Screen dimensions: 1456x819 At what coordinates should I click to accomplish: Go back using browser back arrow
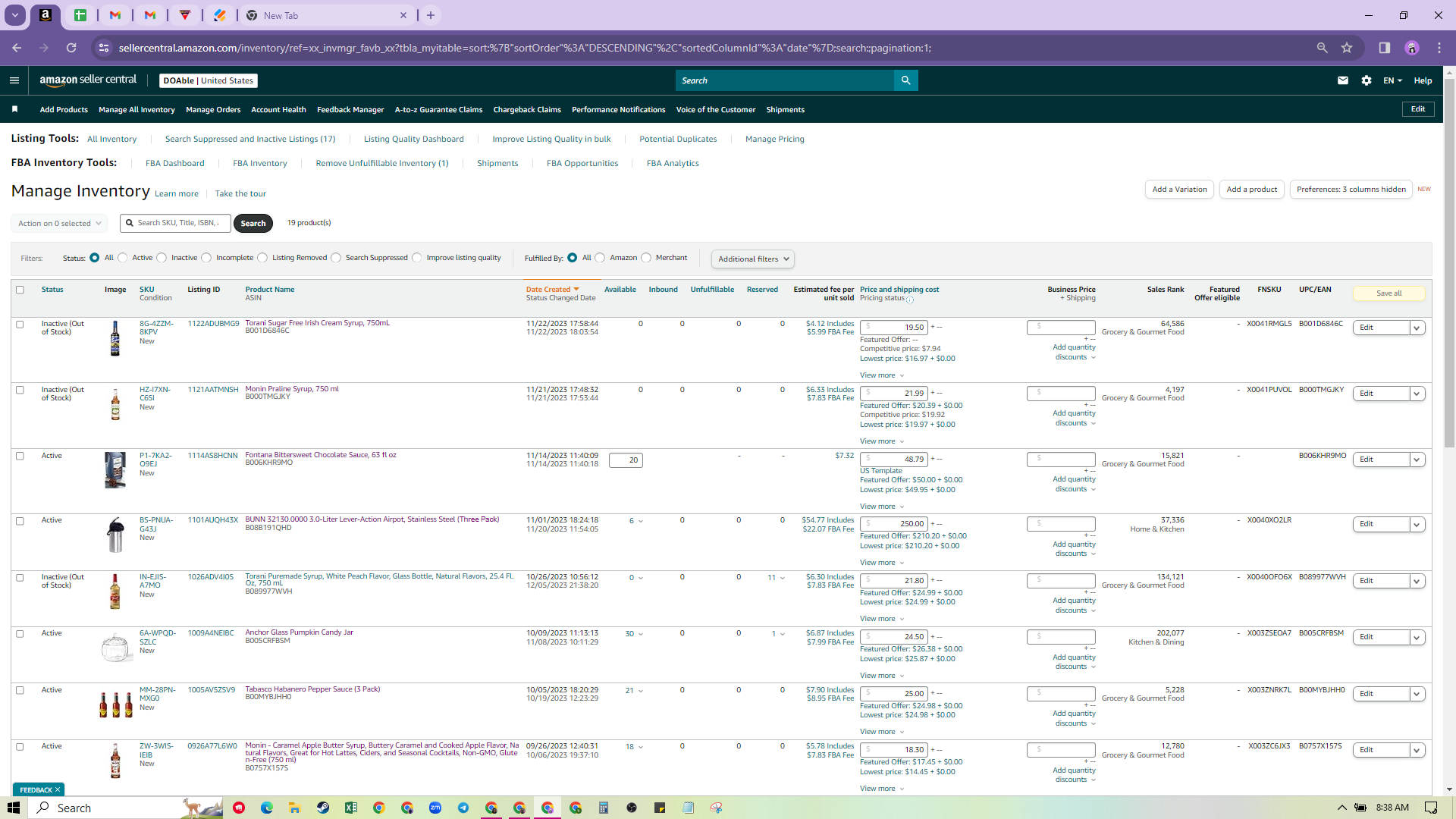pos(17,48)
